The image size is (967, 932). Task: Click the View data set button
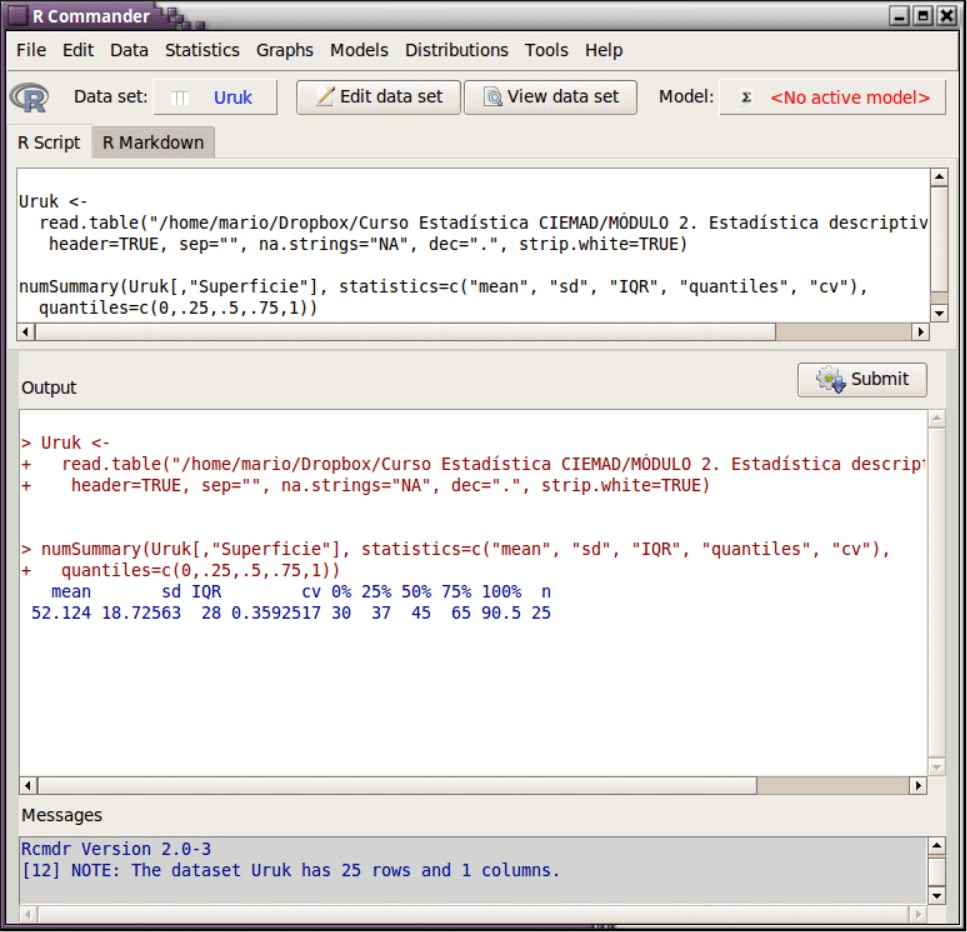[x=550, y=97]
